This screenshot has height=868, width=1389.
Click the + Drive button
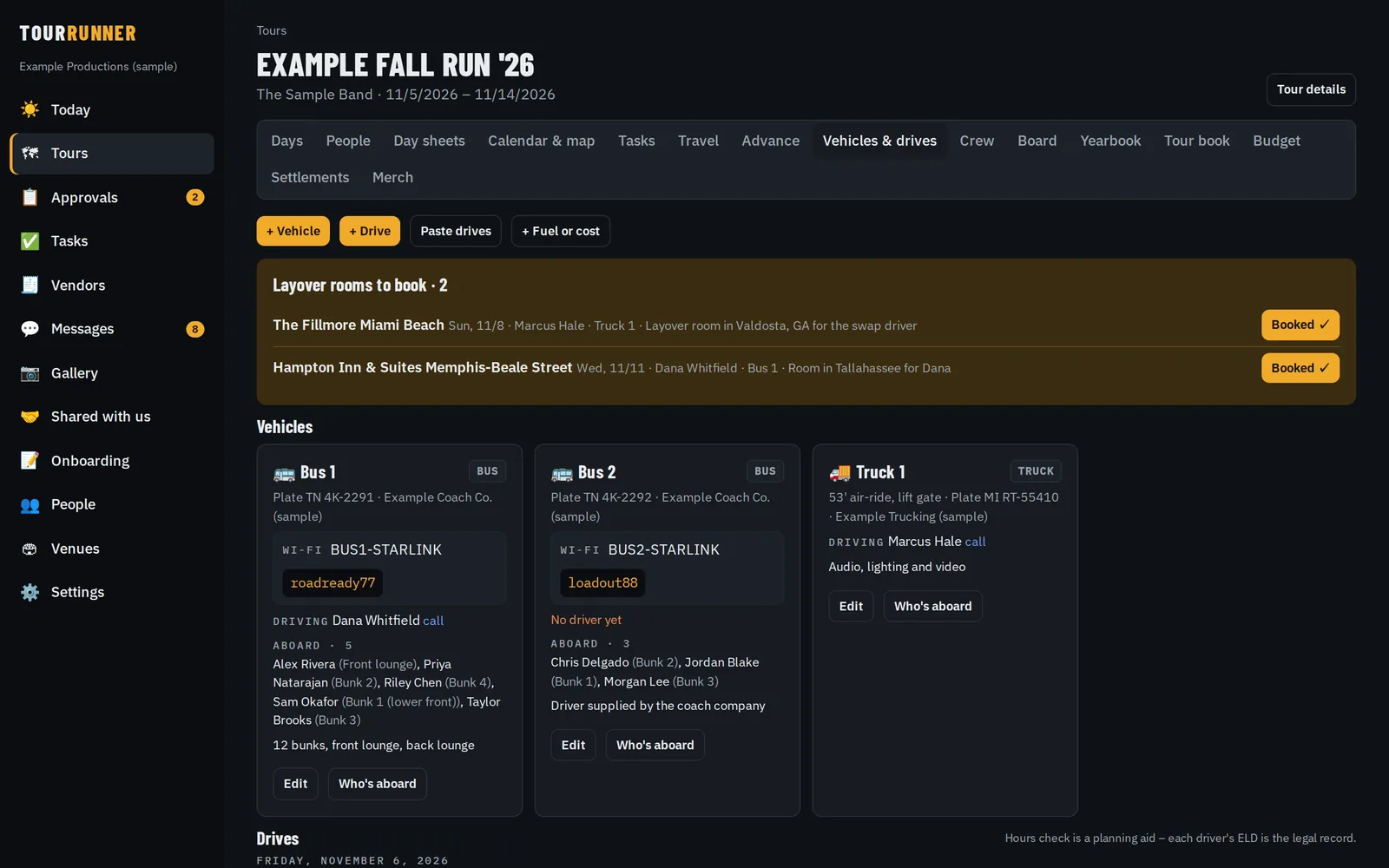click(370, 231)
